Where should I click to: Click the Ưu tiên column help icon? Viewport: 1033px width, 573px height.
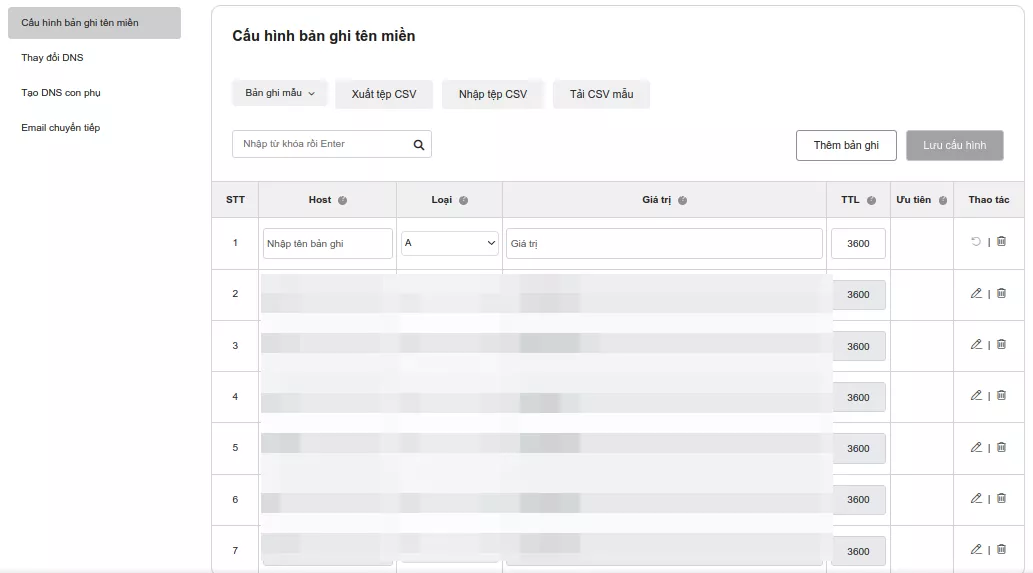tap(943, 200)
